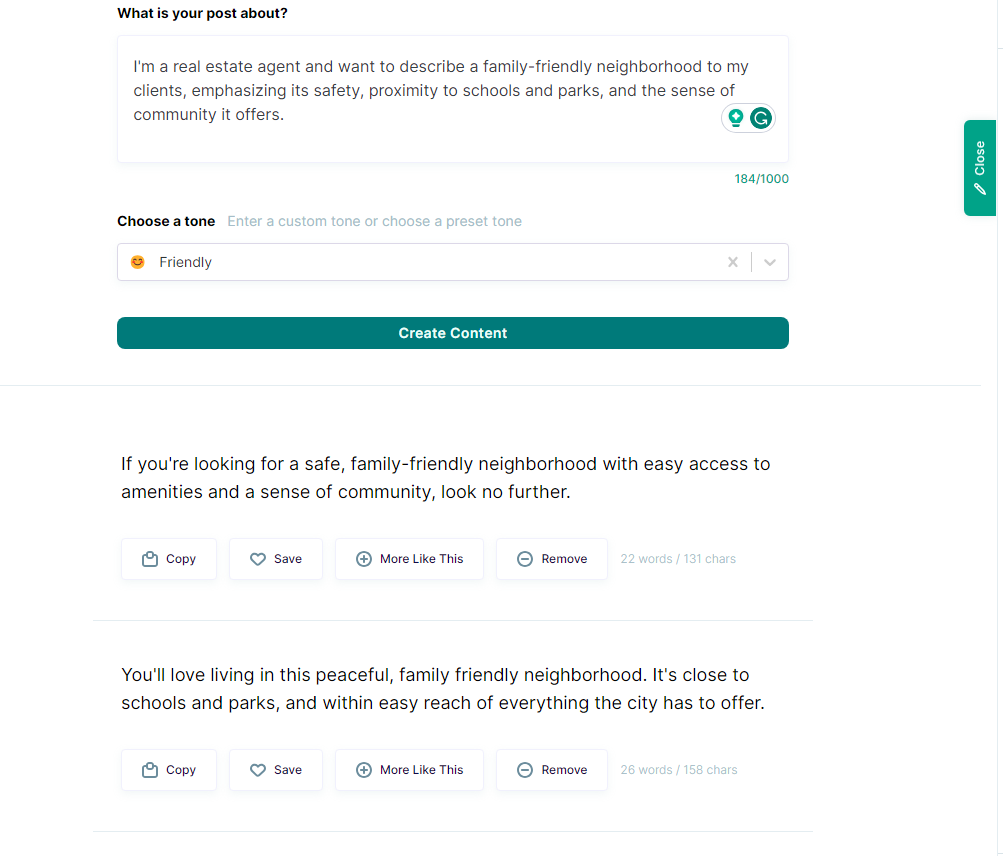Save the first generated result

pos(276,559)
